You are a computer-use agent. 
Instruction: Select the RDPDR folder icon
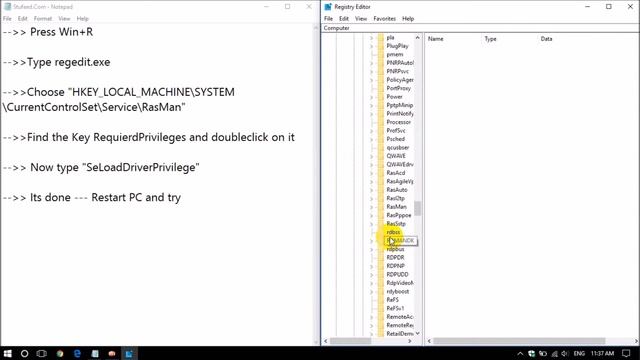381,258
